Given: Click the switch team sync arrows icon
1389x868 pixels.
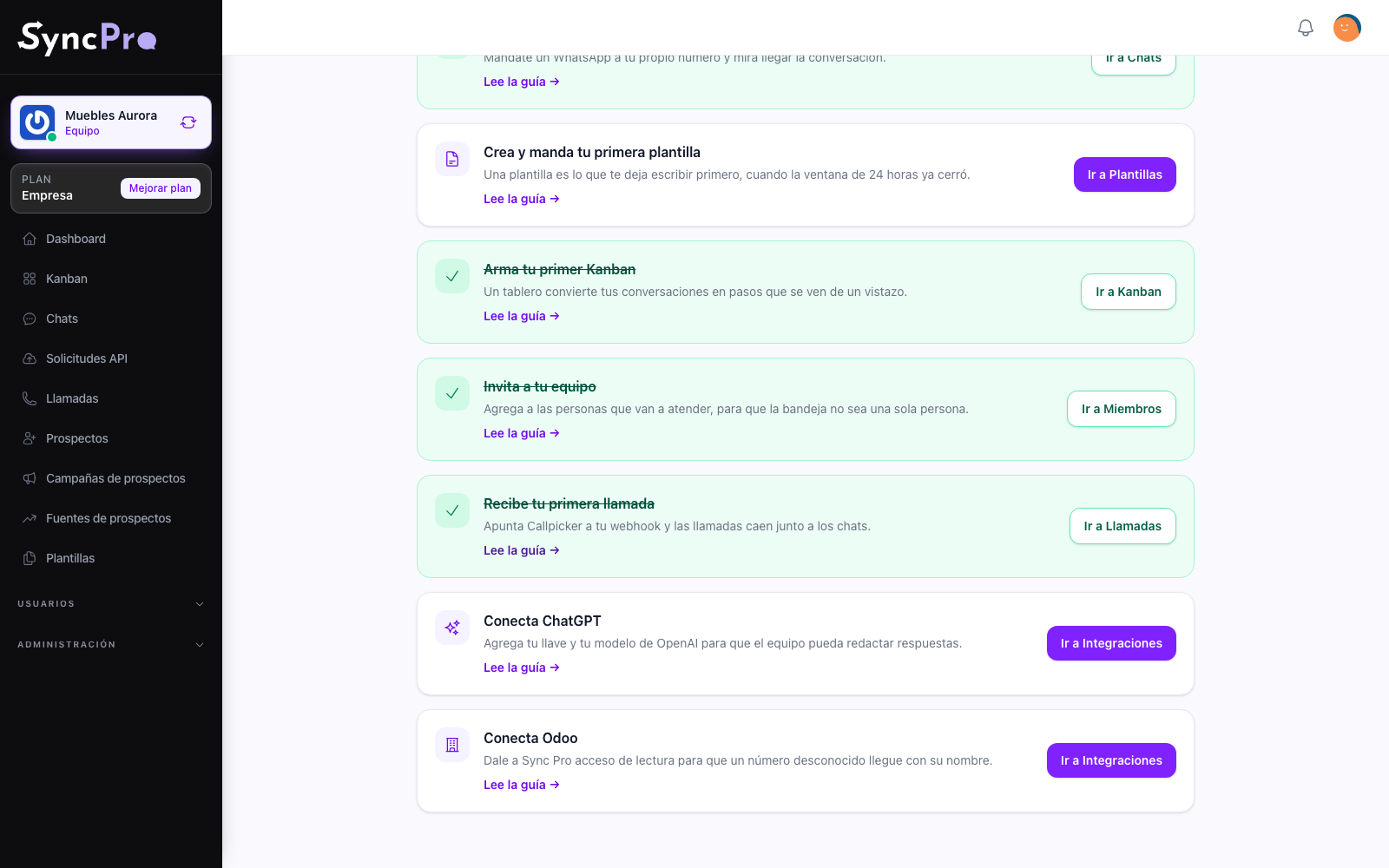Looking at the screenshot, I should pyautogui.click(x=188, y=122).
